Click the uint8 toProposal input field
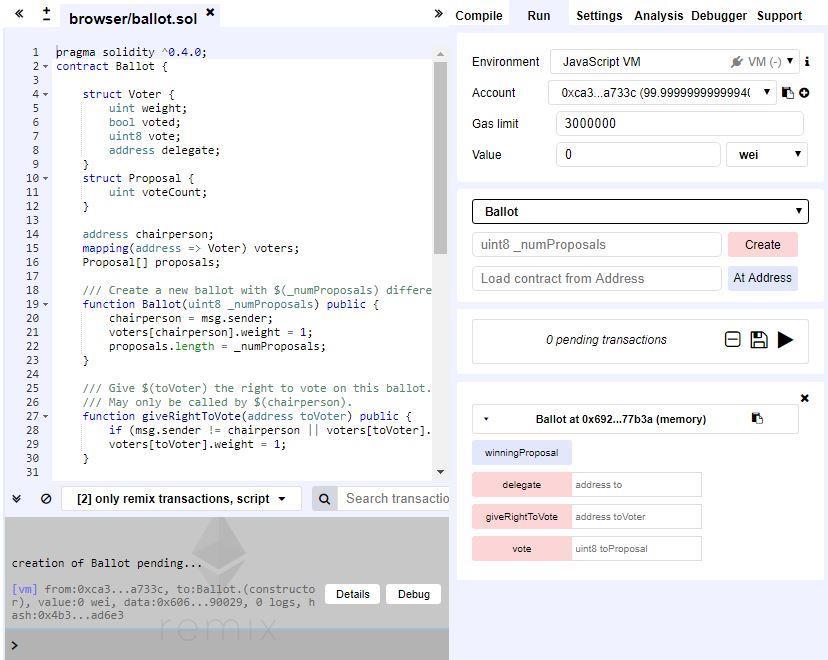Image resolution: width=828 pixels, height=660 pixels. pos(636,549)
